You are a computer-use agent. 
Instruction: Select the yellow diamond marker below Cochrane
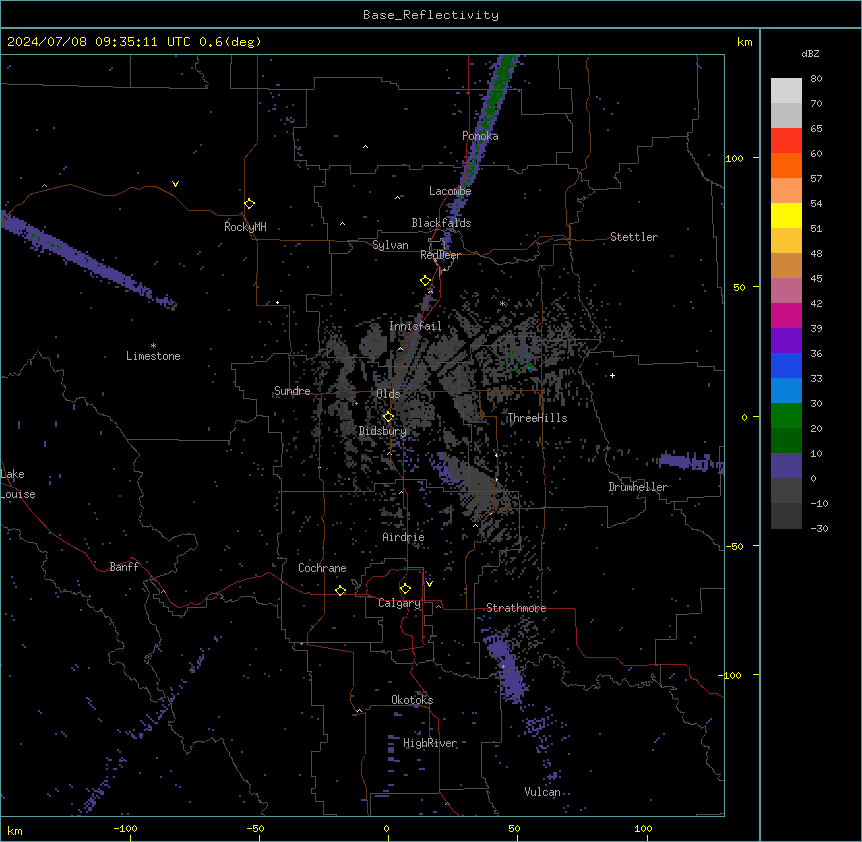tap(340, 590)
